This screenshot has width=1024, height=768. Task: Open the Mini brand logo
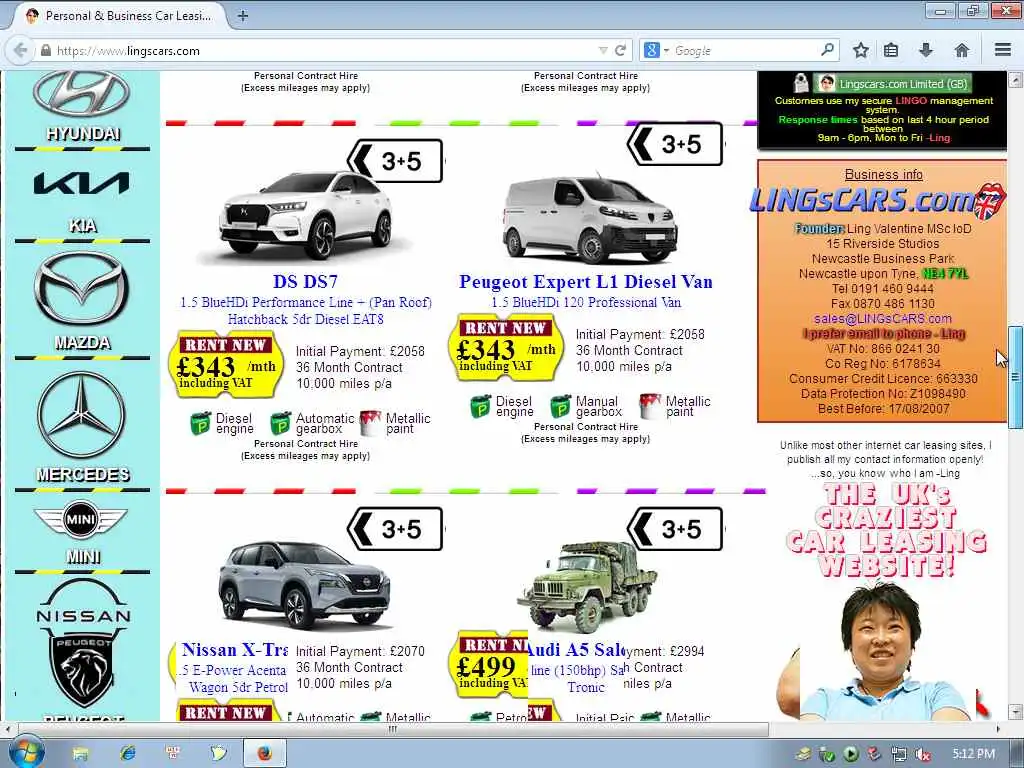[81, 520]
